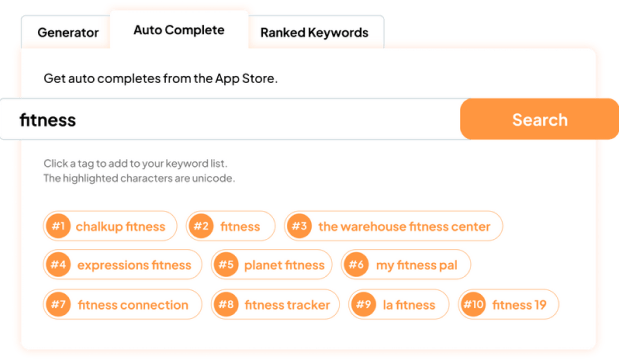Click the orange Search button
Screen dimensions: 619x360
[x=539, y=119]
